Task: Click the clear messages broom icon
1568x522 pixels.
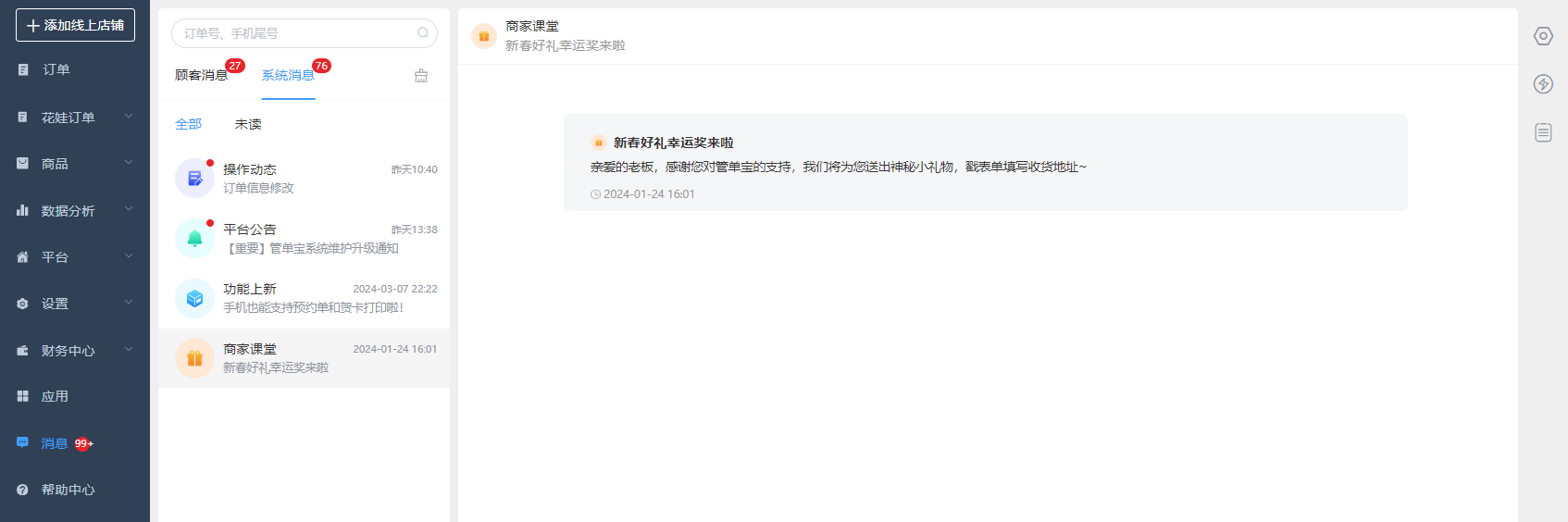Action: click(421, 76)
